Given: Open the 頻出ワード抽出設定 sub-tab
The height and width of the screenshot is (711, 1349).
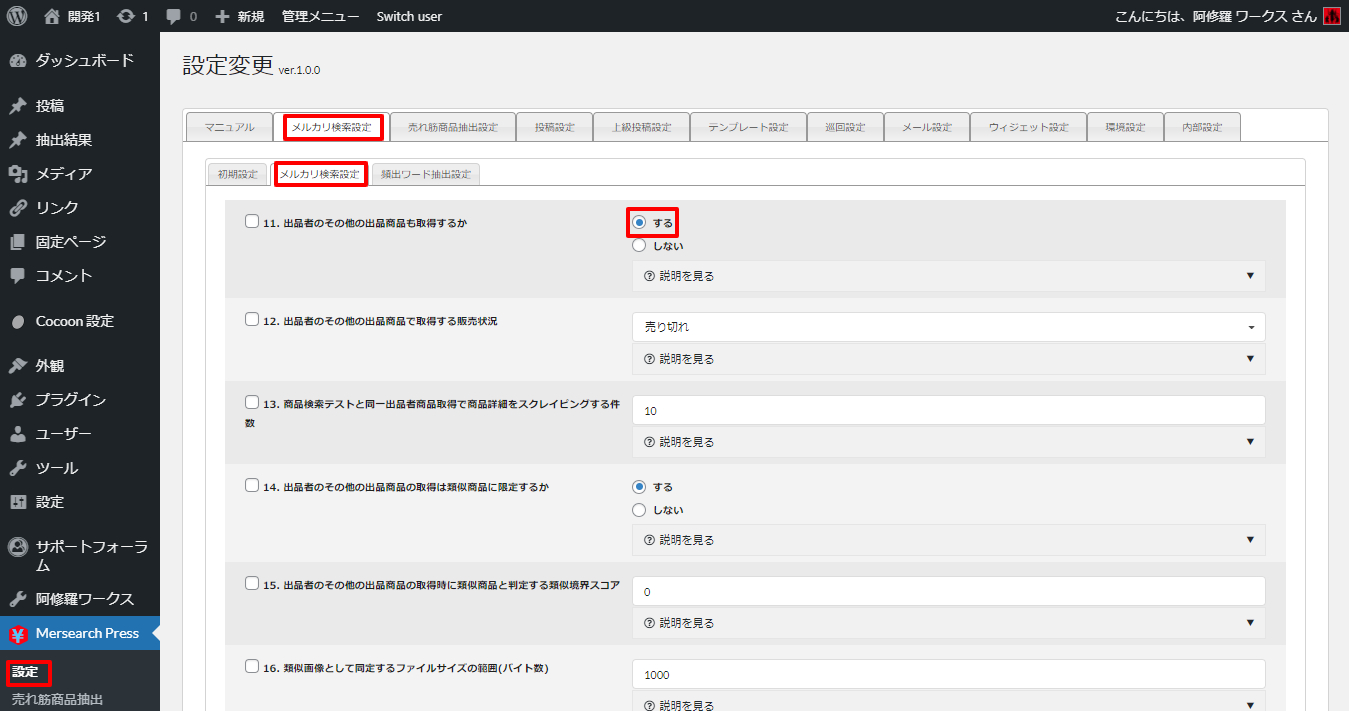Looking at the screenshot, I should [x=426, y=174].
